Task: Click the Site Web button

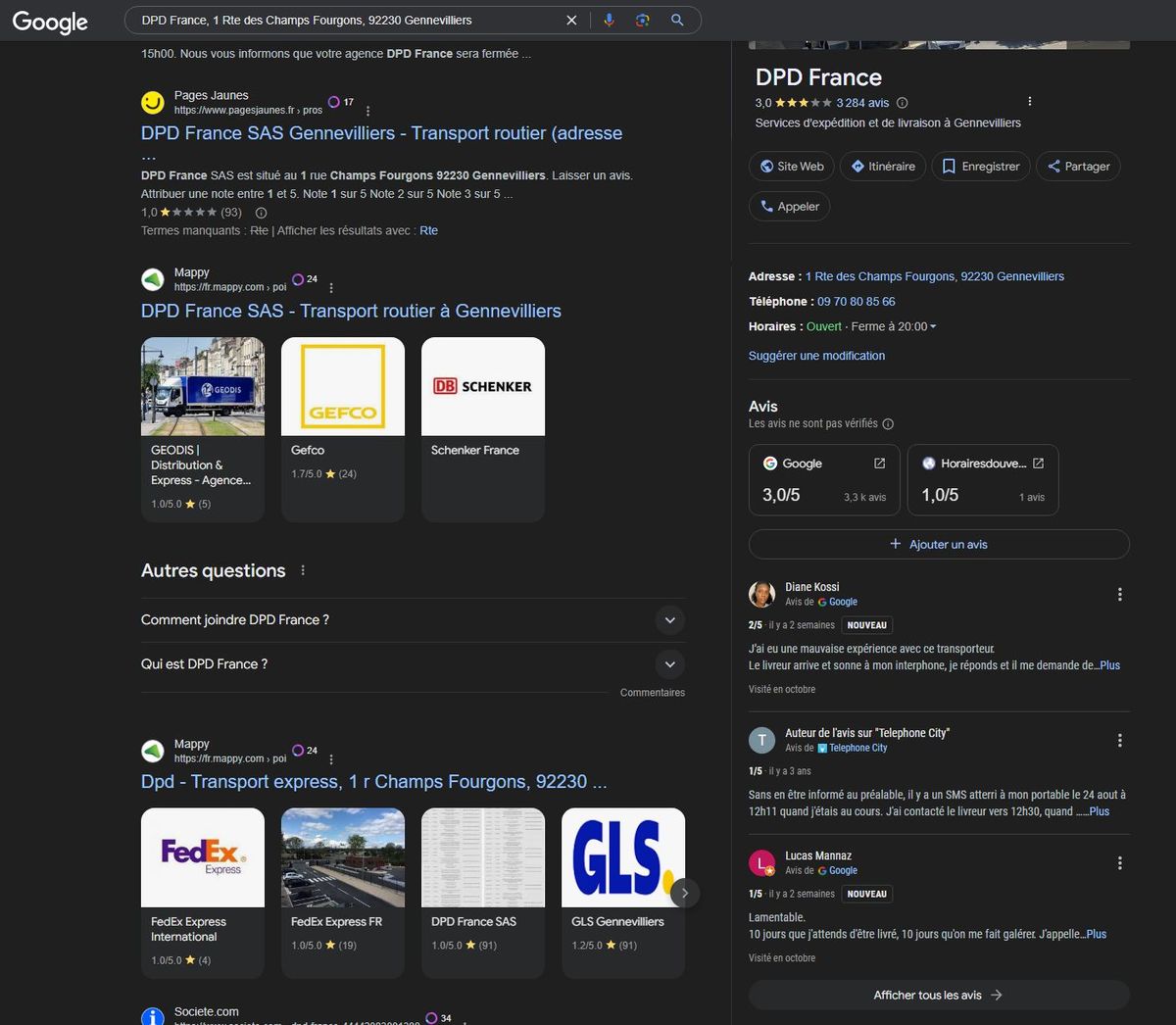Action: tap(791, 167)
